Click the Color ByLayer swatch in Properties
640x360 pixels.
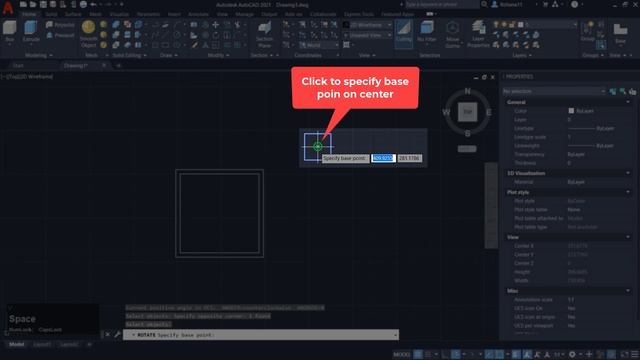[x=571, y=111]
